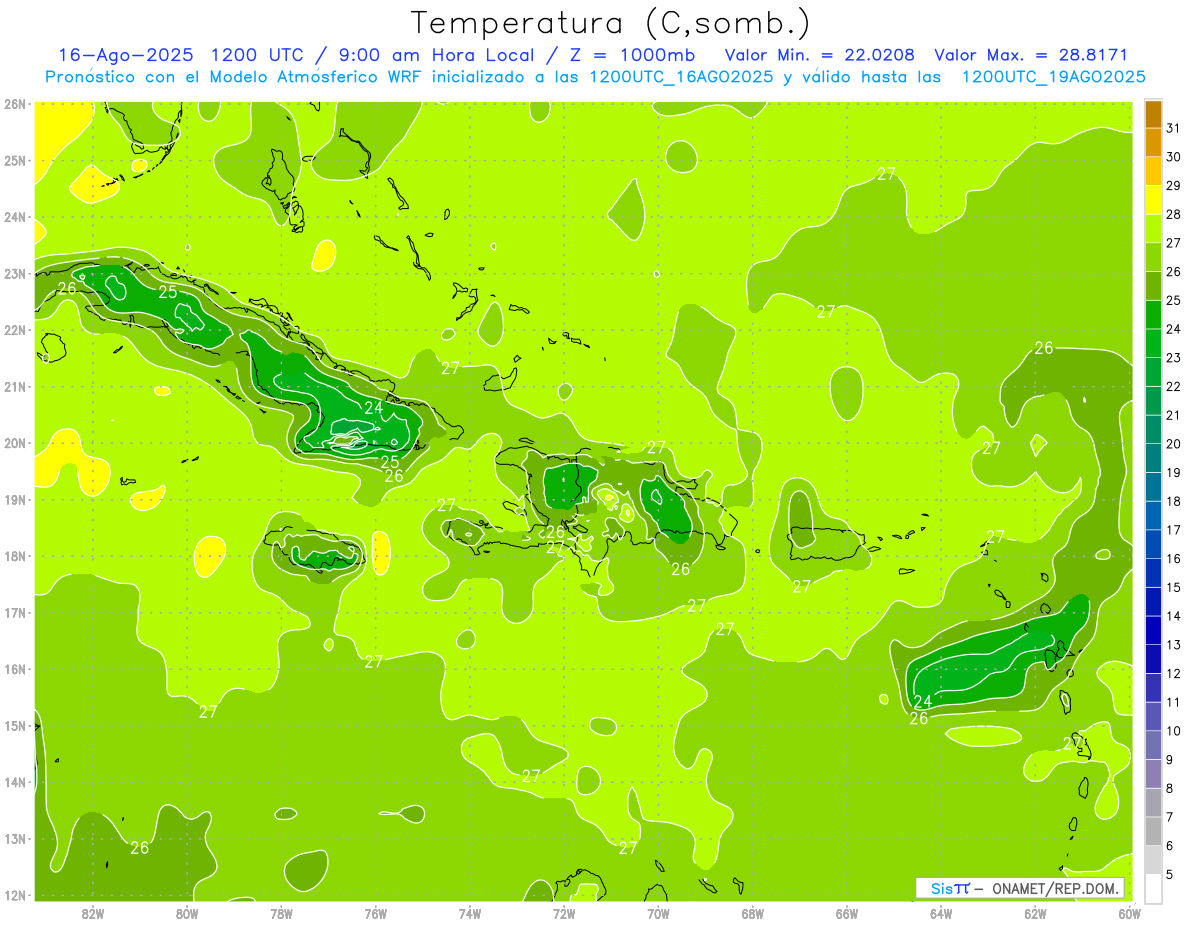
Task: Click legend value 13 on color bar
Action: (1173, 644)
